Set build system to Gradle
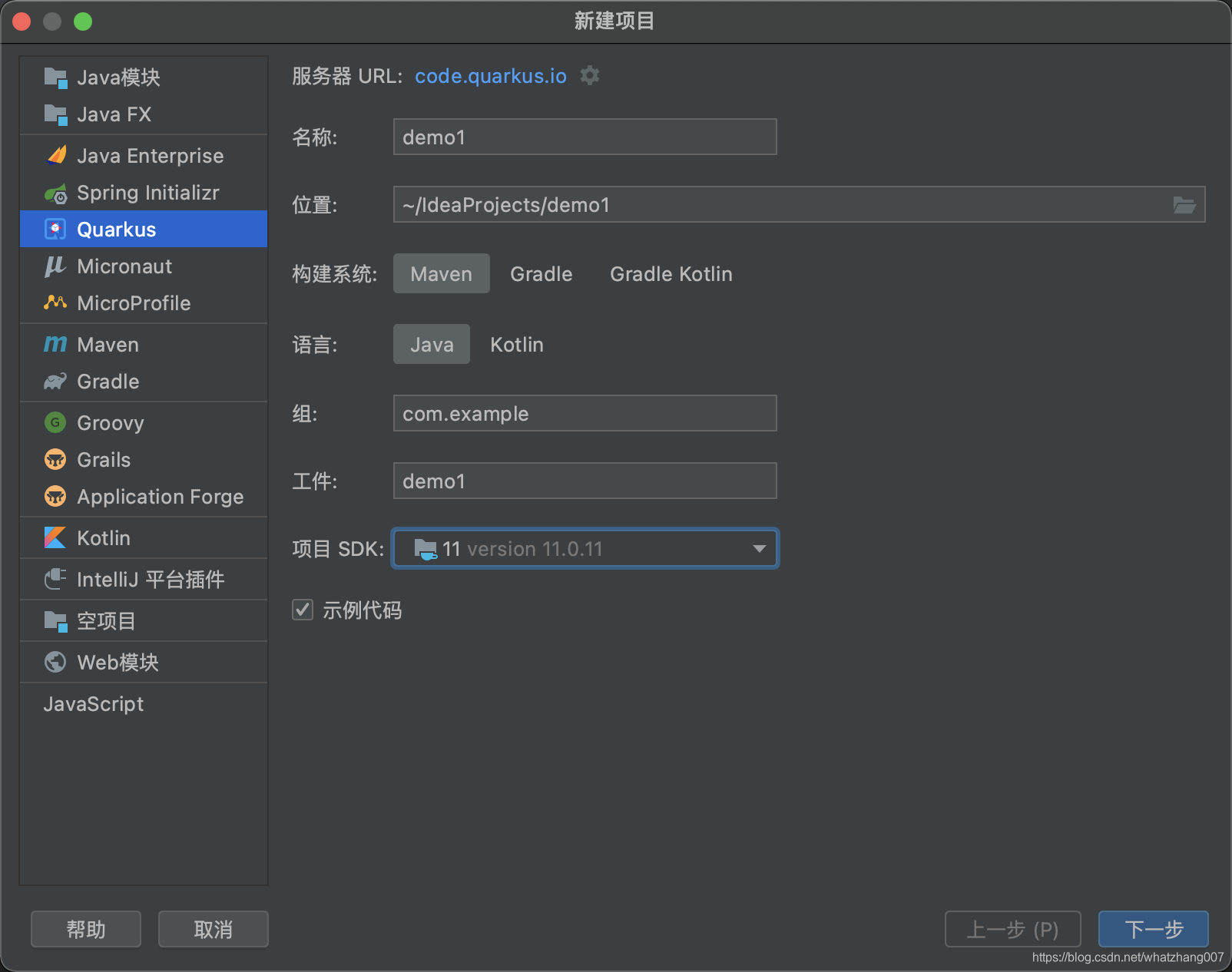Screen dimensions: 1232x972 coord(541,273)
